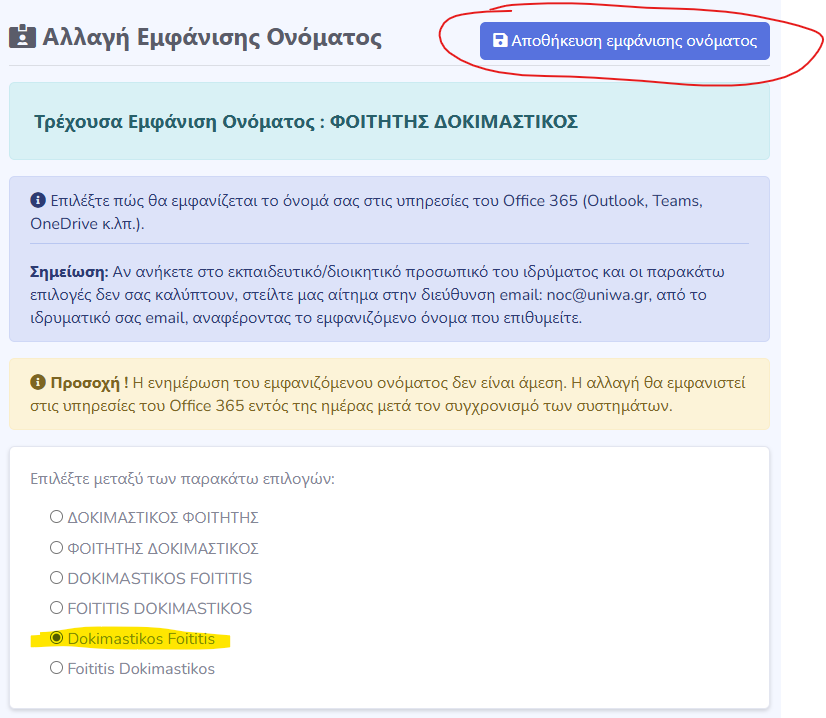Select the all-caps "FOITITIS DOKIMASTIKOS" radio option
826x718 pixels.
(x=57, y=608)
